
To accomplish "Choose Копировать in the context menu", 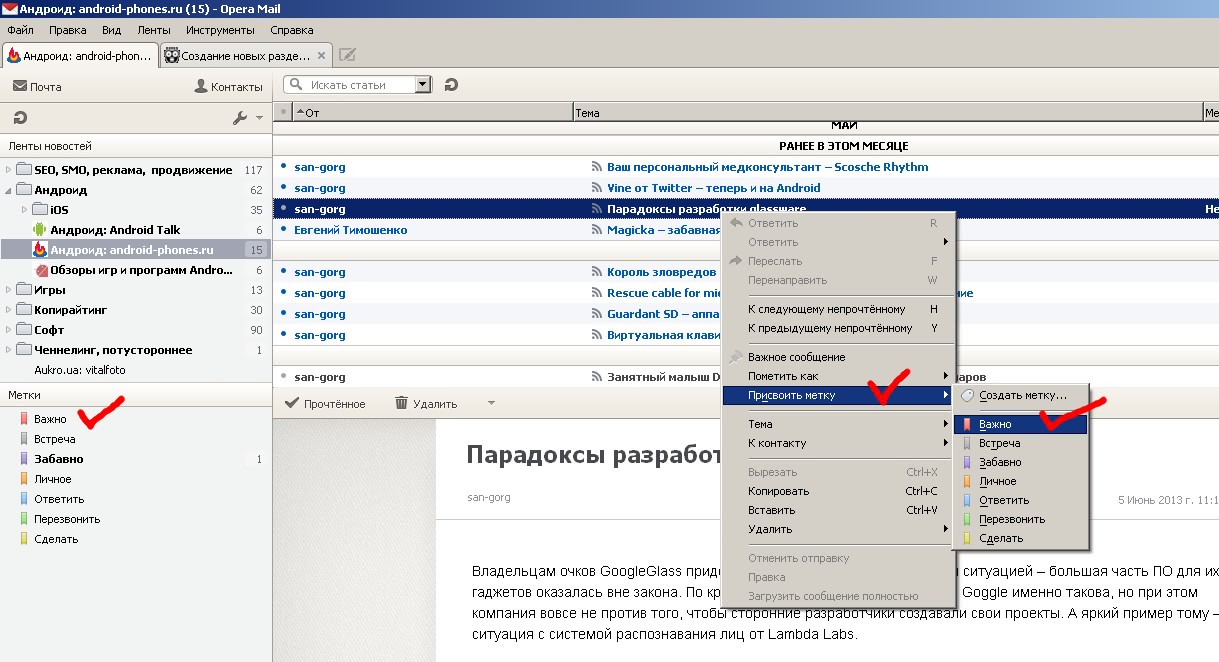I will (x=838, y=491).
